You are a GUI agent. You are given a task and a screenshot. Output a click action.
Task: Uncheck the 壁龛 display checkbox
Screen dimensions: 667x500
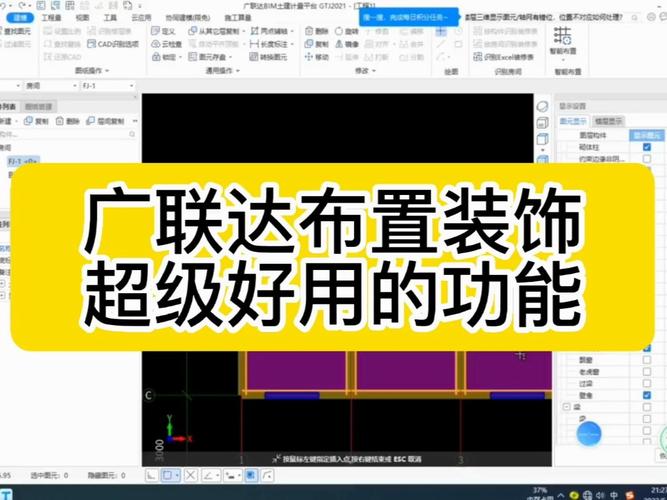[x=647, y=395]
